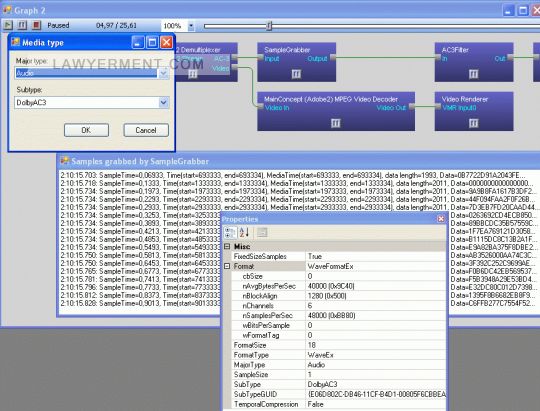The image size is (540, 411).
Task: Select the SampleSize property row
Action: (x=339, y=374)
